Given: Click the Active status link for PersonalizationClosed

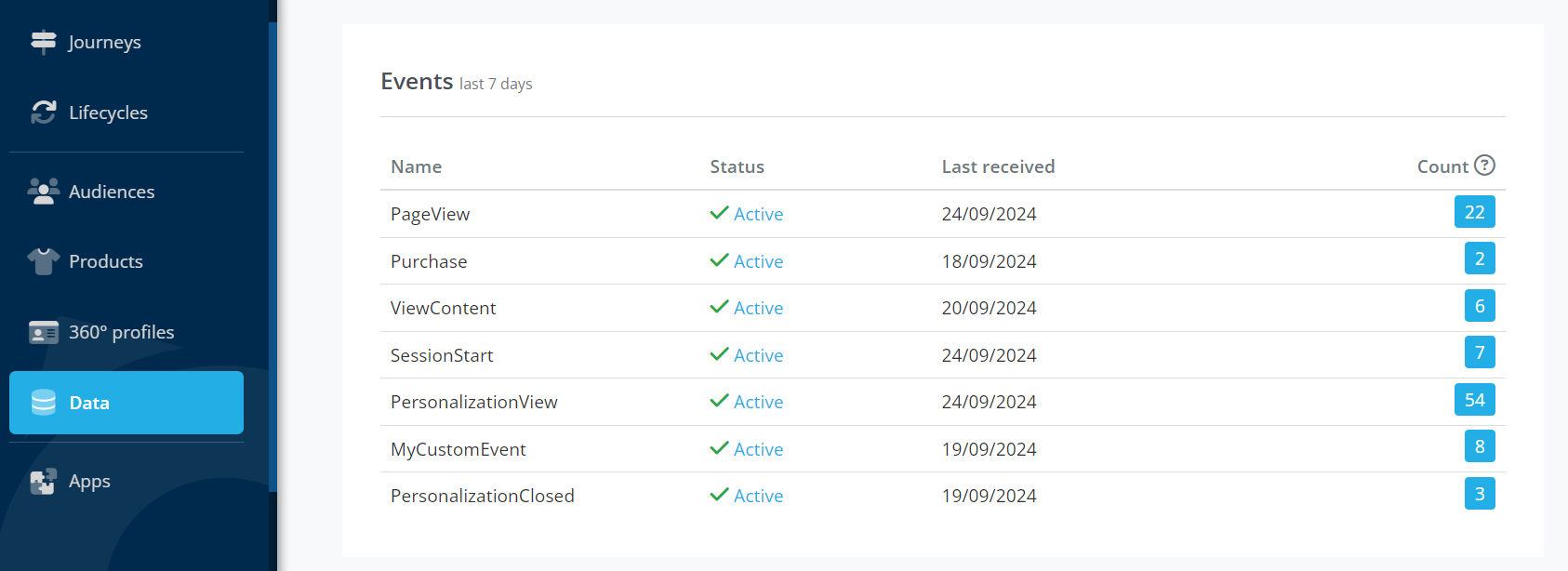Looking at the screenshot, I should point(758,496).
